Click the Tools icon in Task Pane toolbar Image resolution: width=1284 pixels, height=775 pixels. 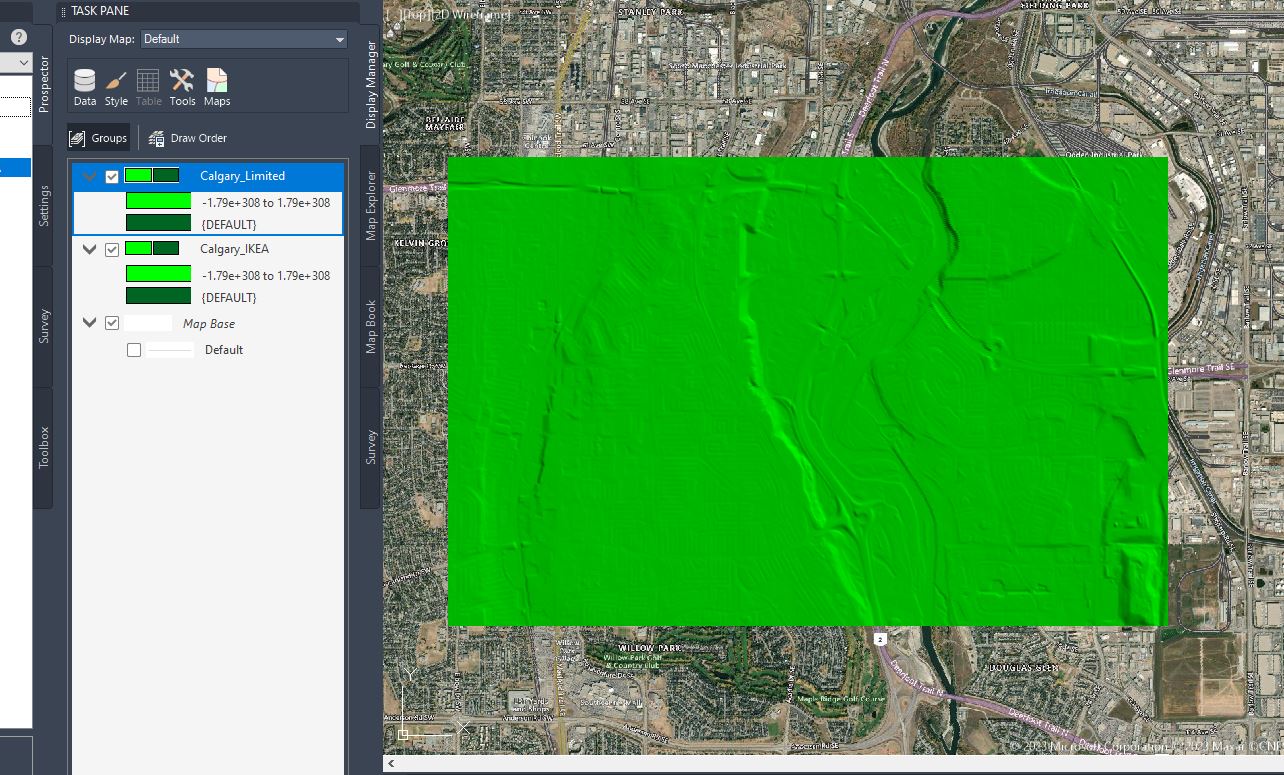click(x=182, y=82)
